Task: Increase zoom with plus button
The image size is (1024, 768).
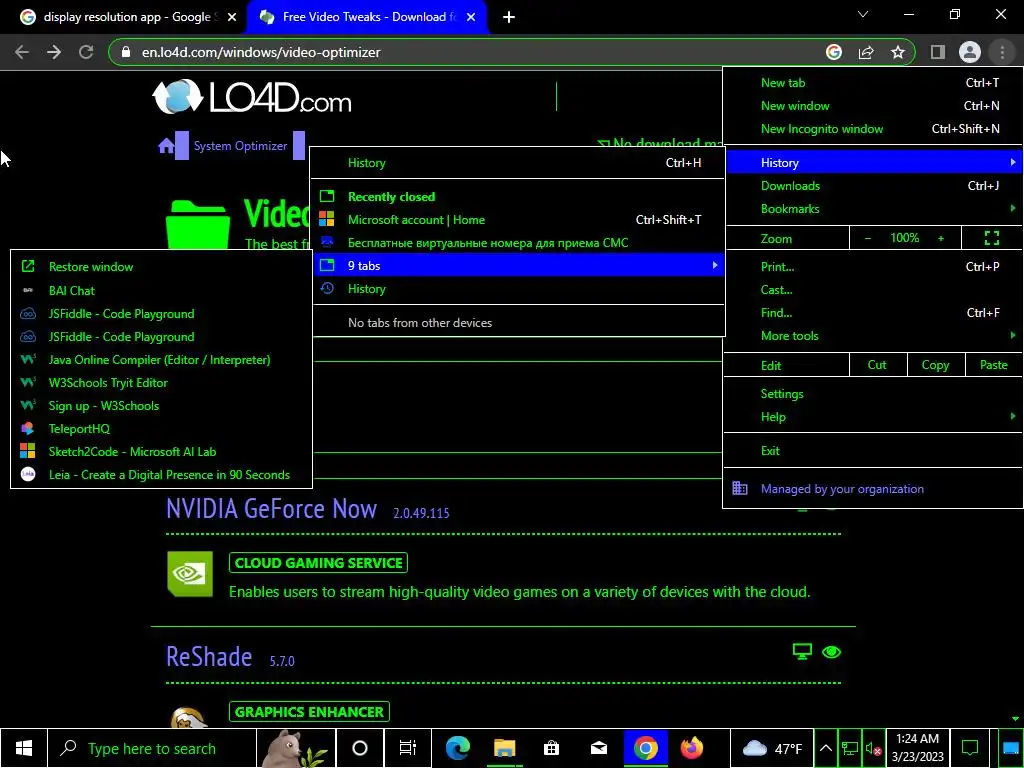Action: (941, 238)
